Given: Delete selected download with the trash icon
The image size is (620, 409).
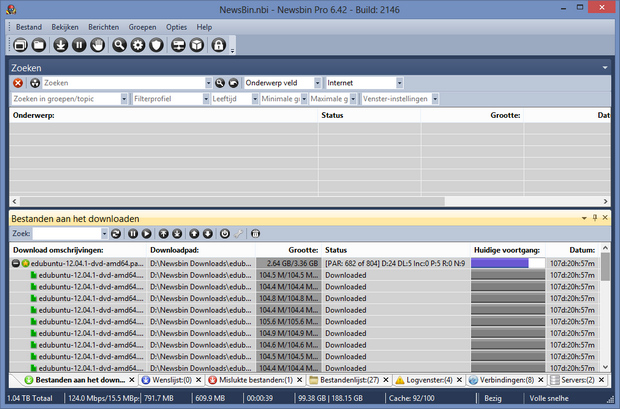Looking at the screenshot, I should (x=255, y=234).
